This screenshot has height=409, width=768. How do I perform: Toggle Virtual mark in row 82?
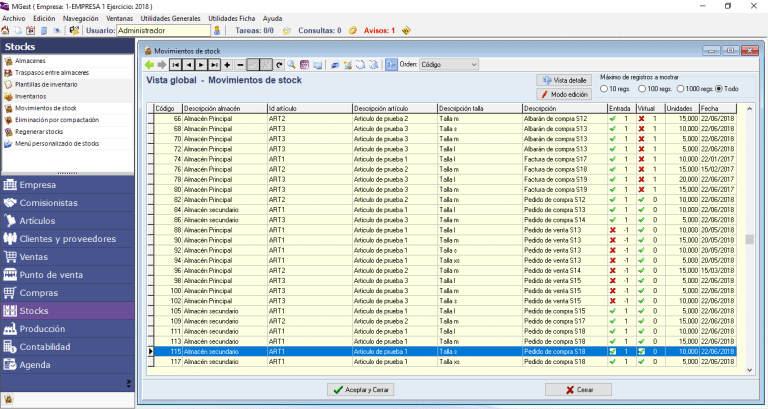641,200
